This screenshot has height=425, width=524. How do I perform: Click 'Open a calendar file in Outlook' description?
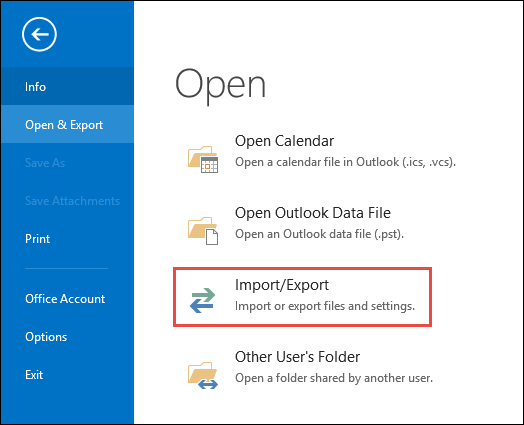(345, 162)
